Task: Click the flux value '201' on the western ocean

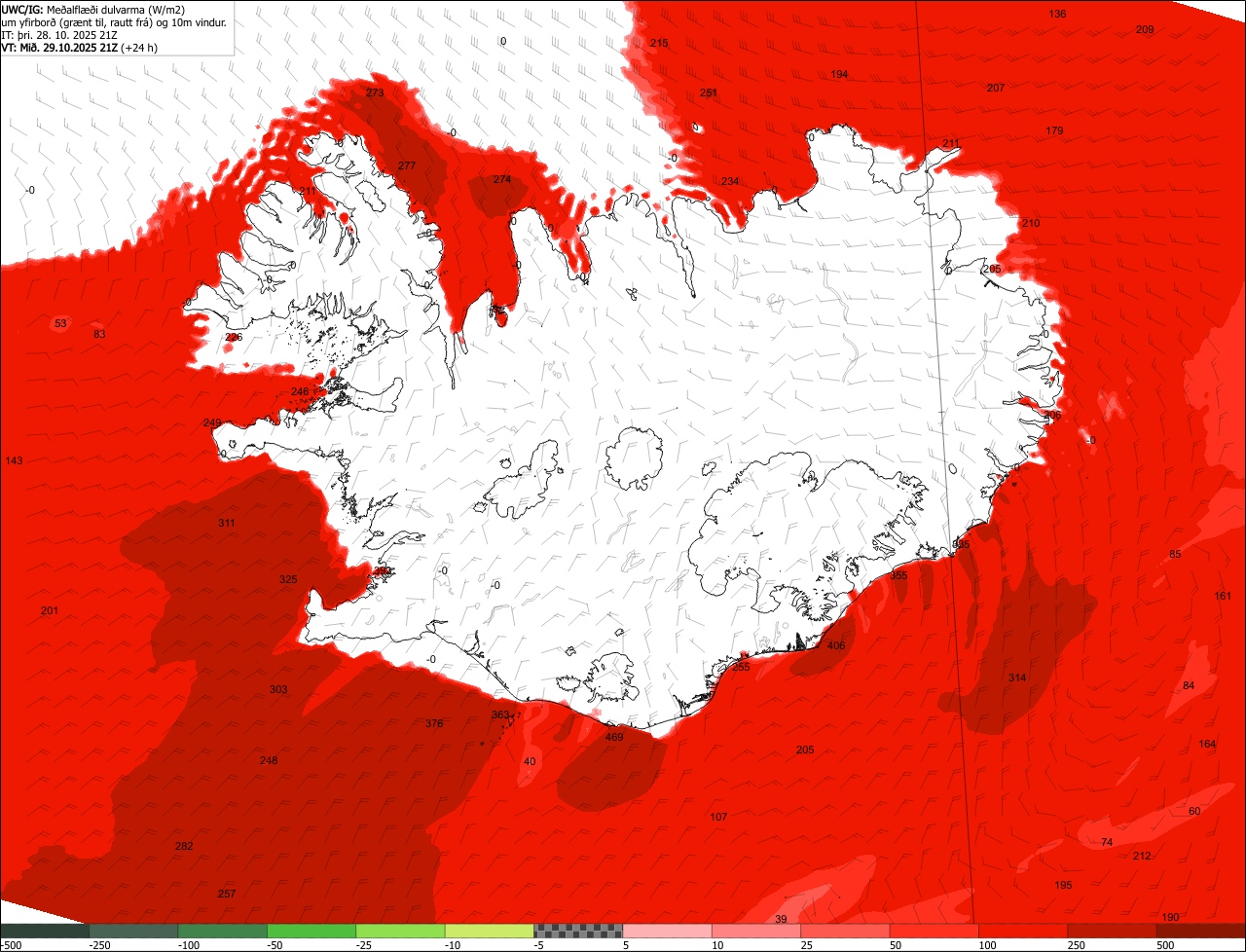Action: pyautogui.click(x=50, y=610)
